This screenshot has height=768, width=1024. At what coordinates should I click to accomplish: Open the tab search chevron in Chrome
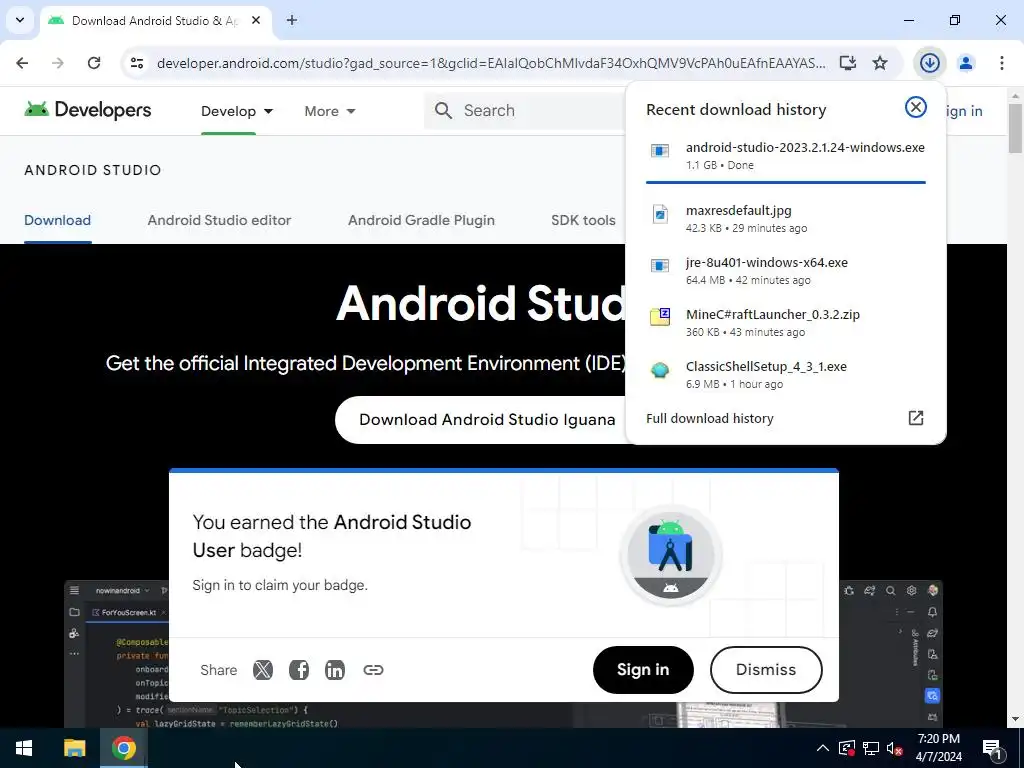coord(20,20)
